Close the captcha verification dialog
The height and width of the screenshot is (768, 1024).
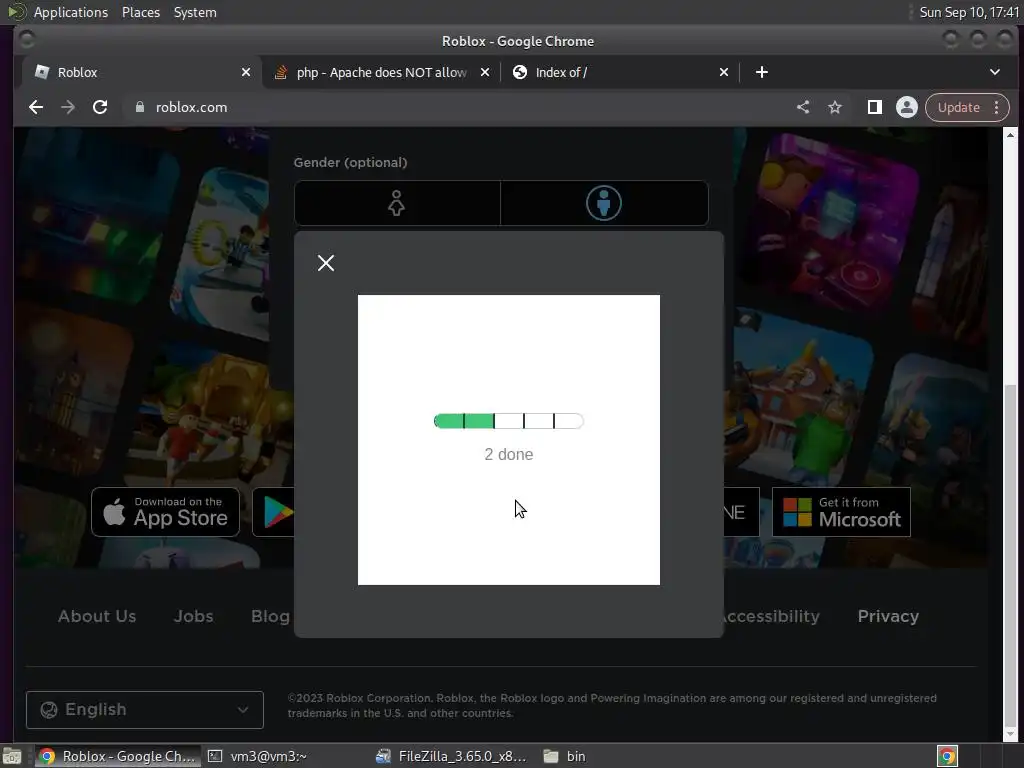pyautogui.click(x=326, y=263)
